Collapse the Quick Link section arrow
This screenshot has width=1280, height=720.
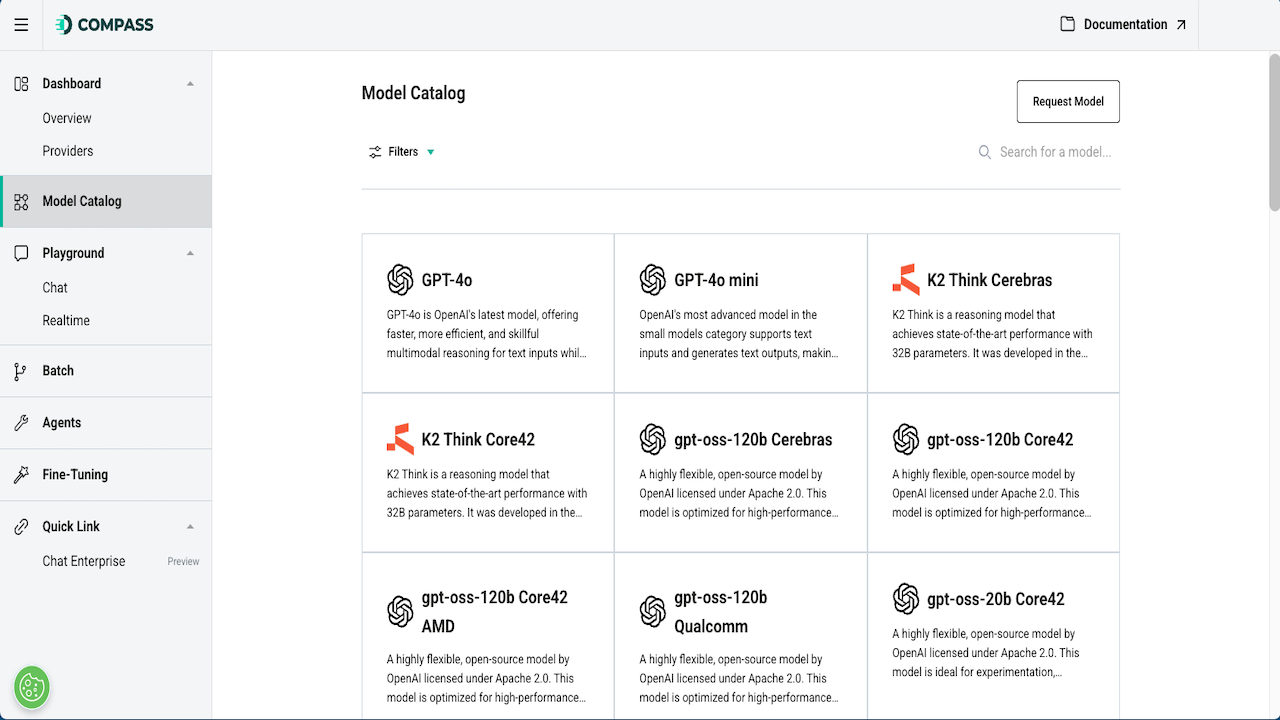tap(190, 527)
